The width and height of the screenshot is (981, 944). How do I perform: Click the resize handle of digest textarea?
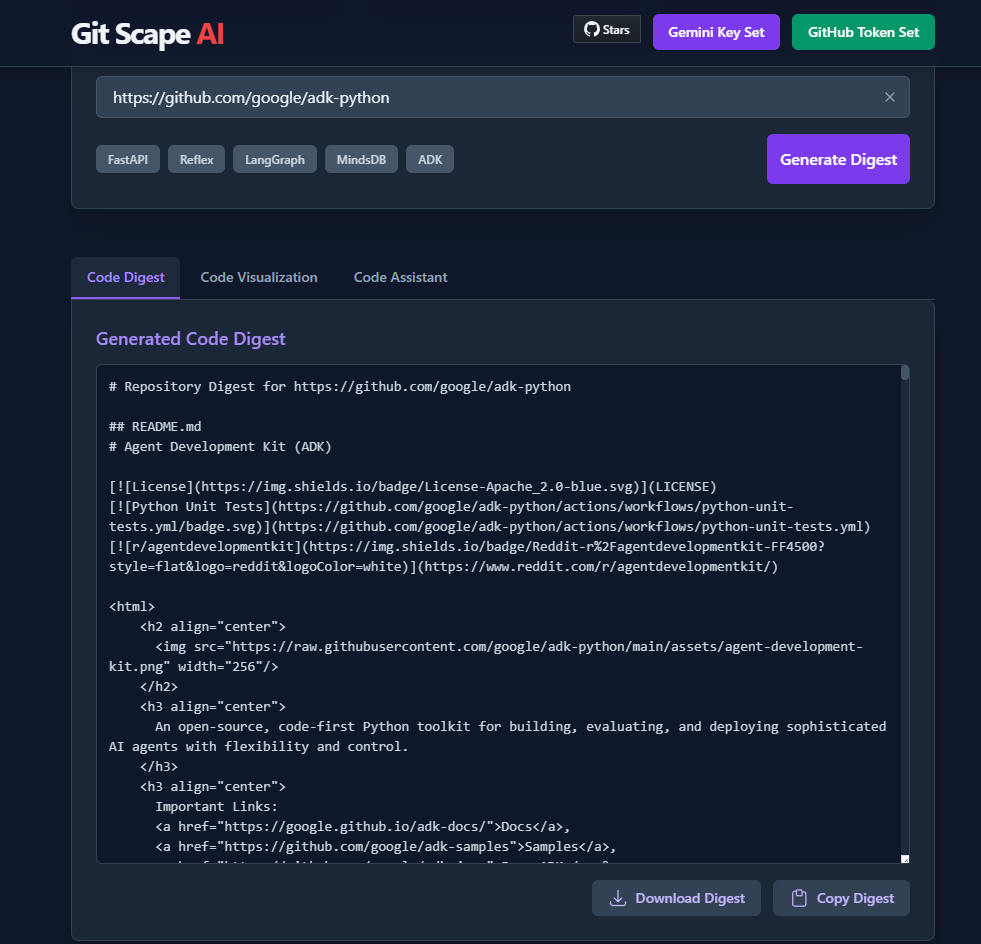pyautogui.click(x=905, y=858)
